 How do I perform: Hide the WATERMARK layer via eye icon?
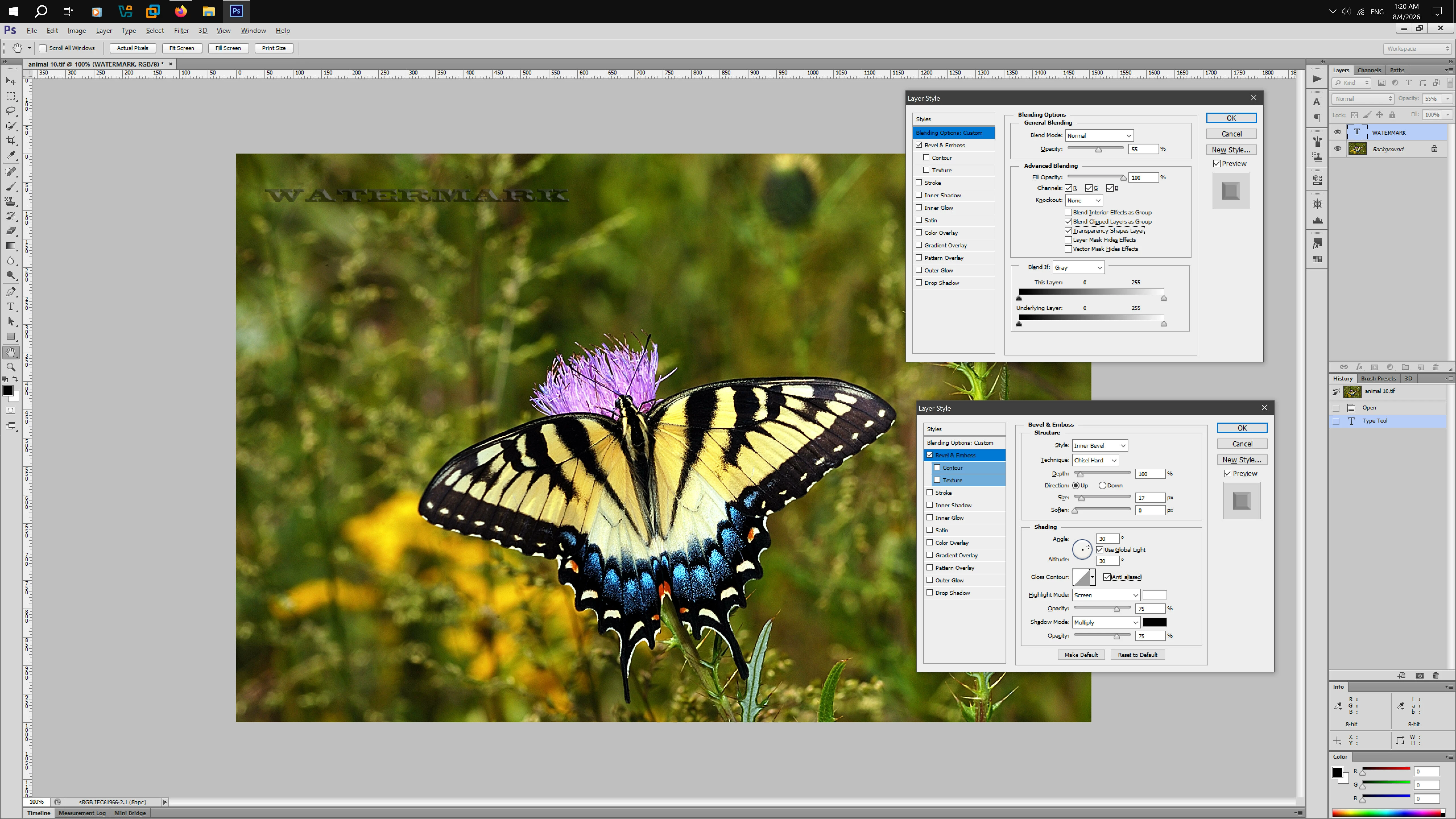[1337, 132]
